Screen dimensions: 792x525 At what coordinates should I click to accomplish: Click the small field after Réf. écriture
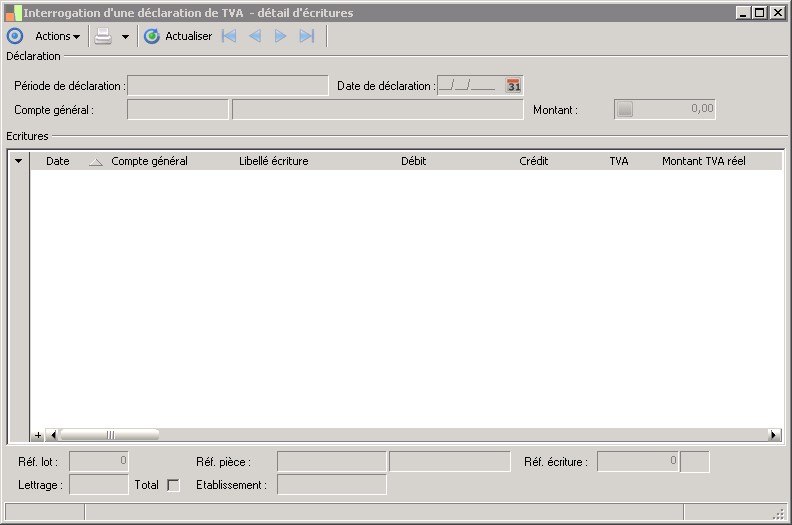(695, 461)
